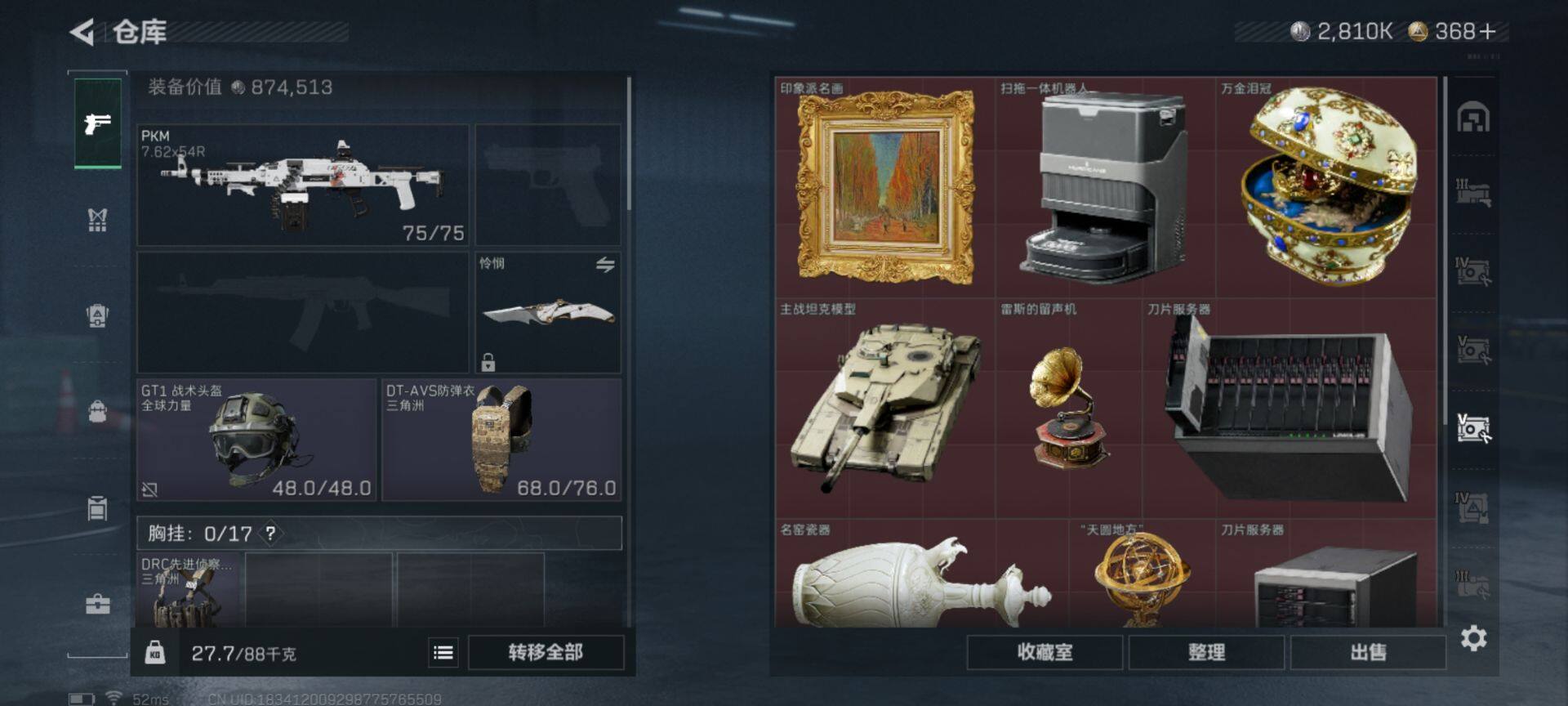Toggle the lock icon on the knife slot
1568x706 pixels.
pos(488,362)
